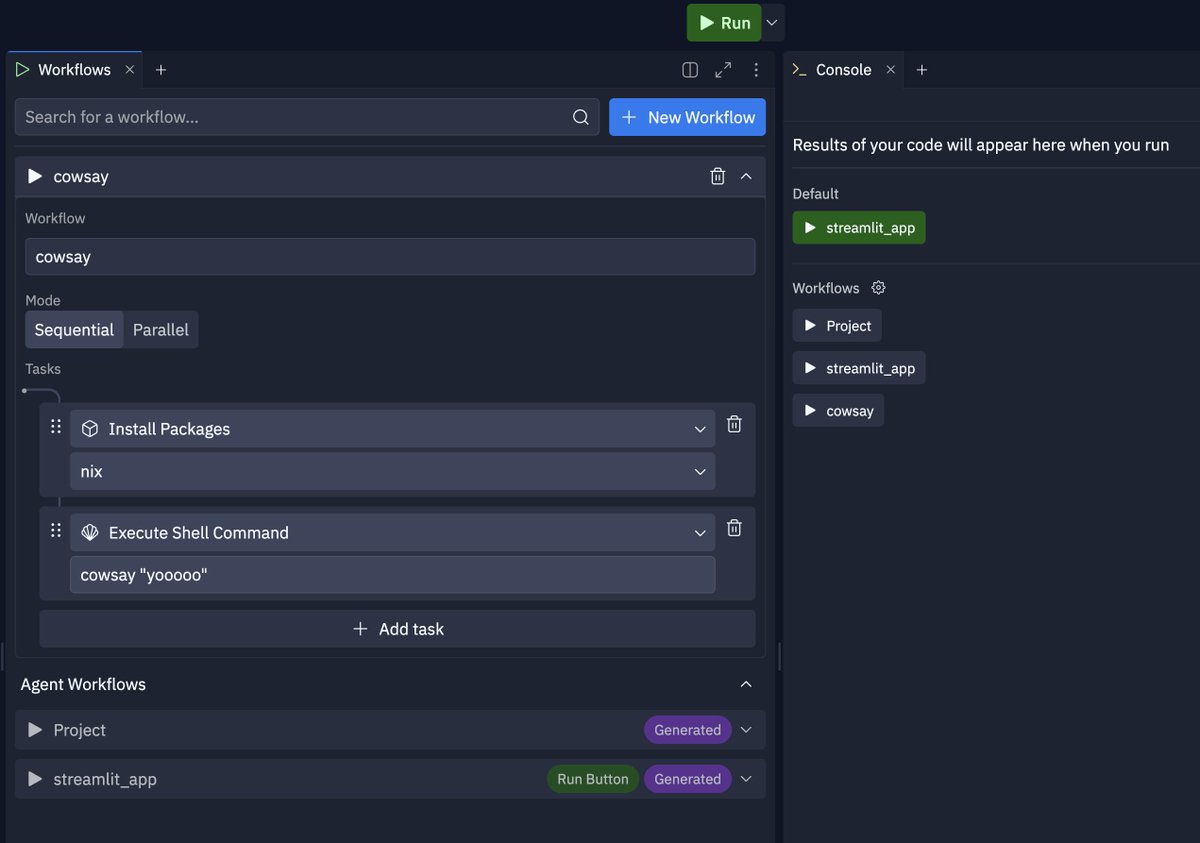Open the nix dropdown under Install Packages
Screen dimensions: 1200x843
(x=699, y=470)
